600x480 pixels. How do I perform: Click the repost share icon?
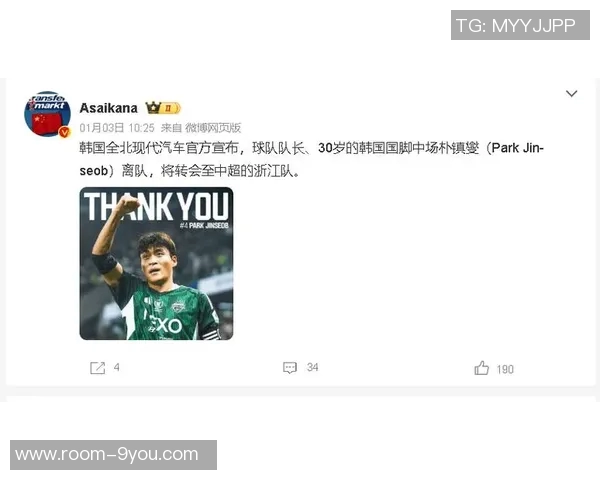[x=97, y=368]
